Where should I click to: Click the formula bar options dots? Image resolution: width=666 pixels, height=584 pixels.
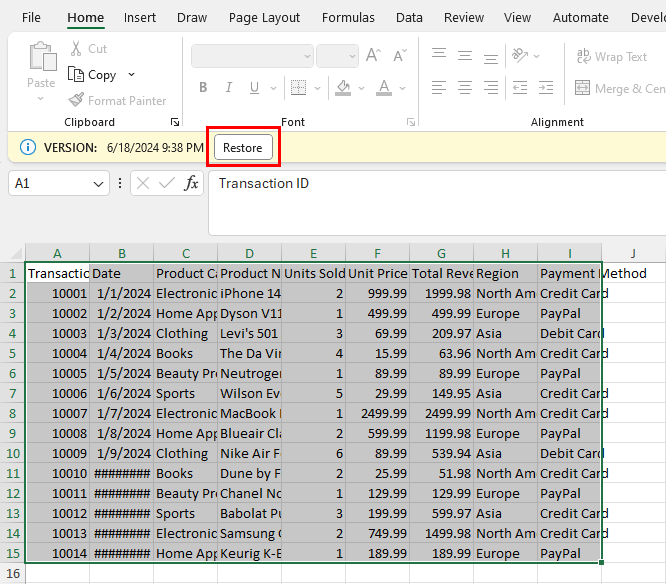pyautogui.click(x=120, y=183)
